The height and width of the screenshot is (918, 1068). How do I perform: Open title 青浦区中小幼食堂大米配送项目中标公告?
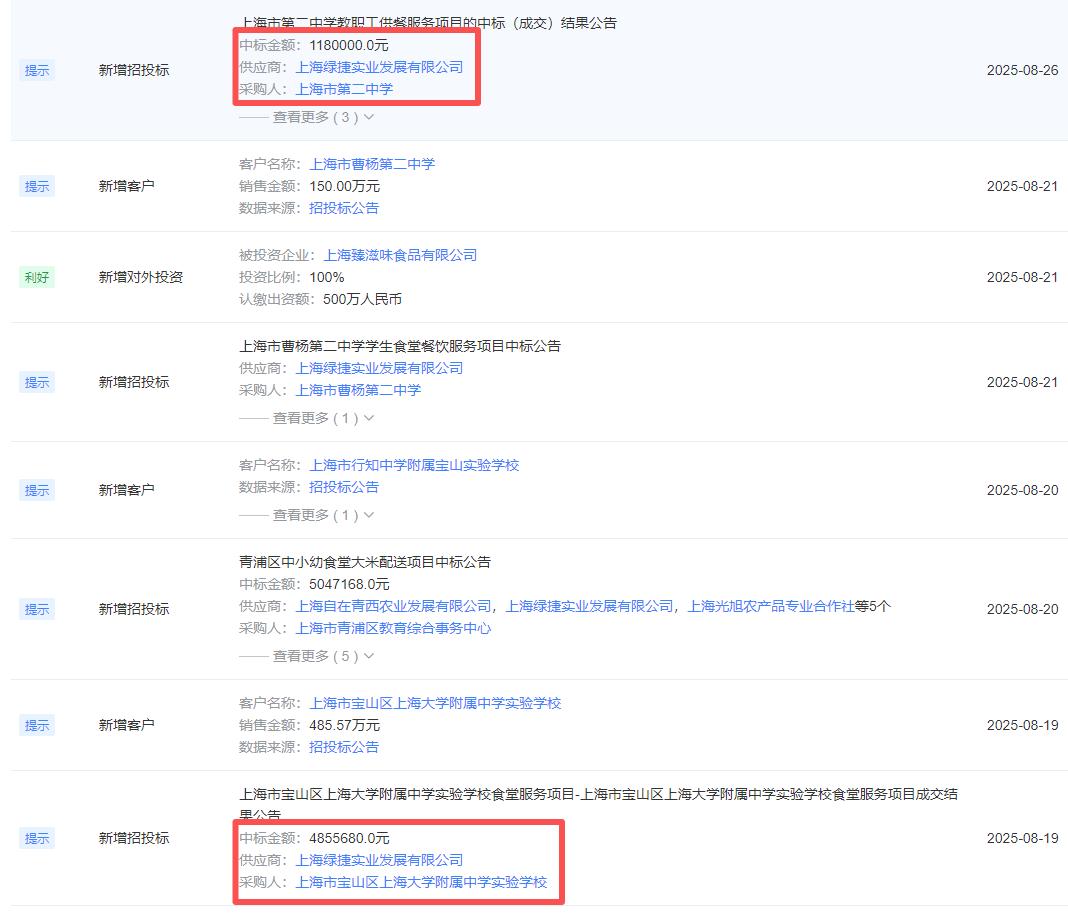coord(365,562)
